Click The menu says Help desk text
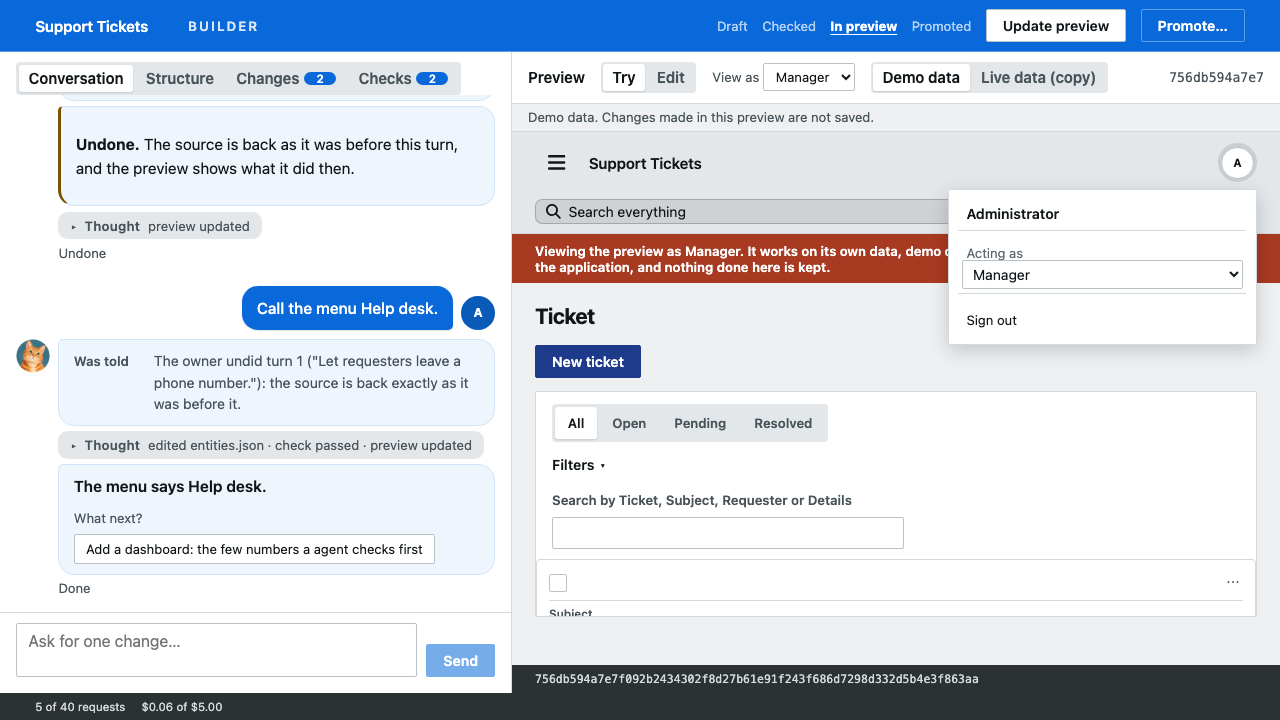 [x=170, y=487]
